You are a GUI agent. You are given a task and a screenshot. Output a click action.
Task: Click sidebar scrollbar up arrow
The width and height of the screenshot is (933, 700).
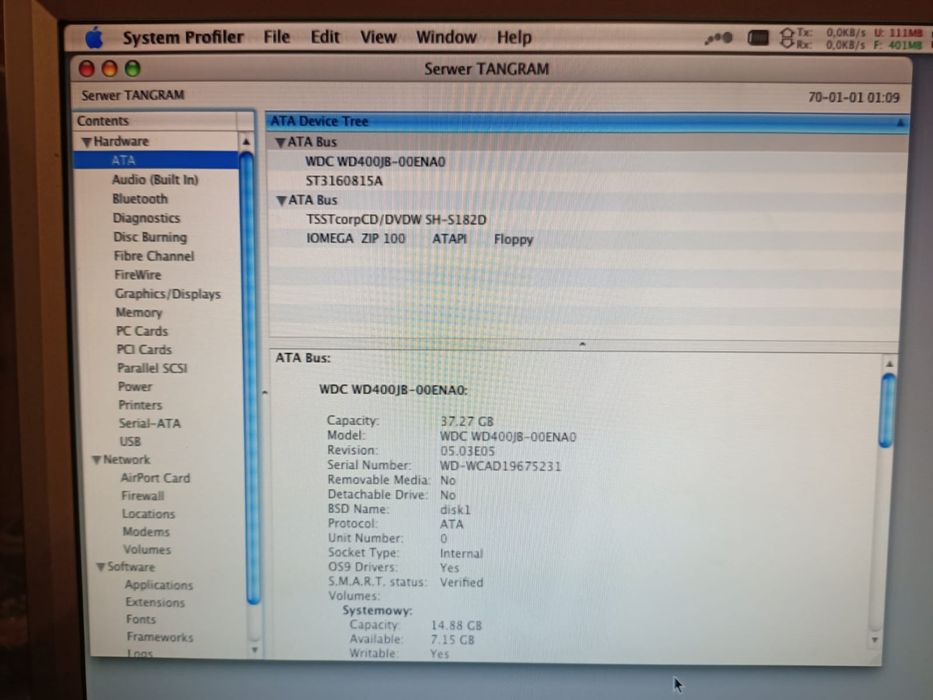(246, 142)
